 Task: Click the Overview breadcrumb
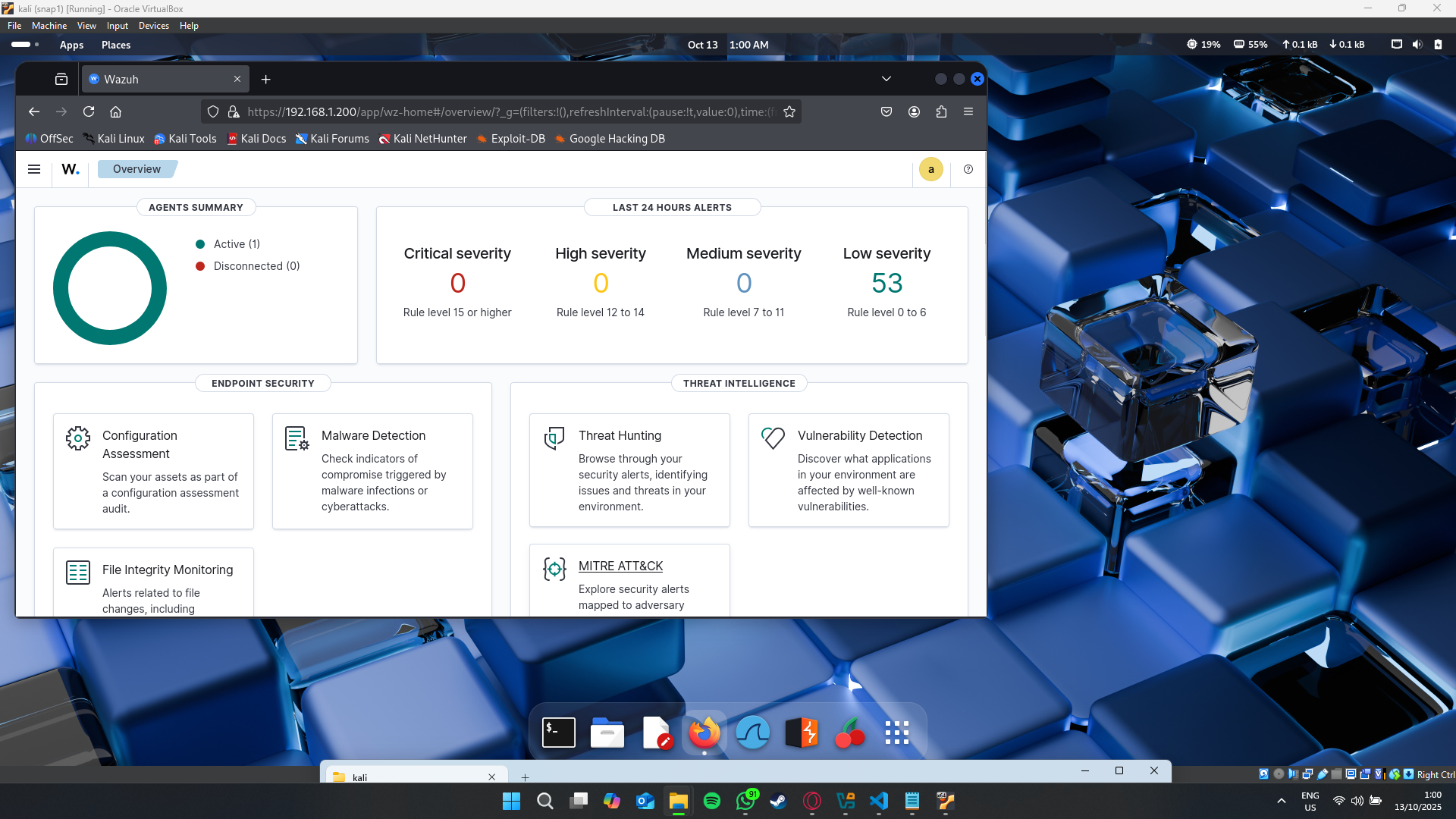pyautogui.click(x=136, y=169)
